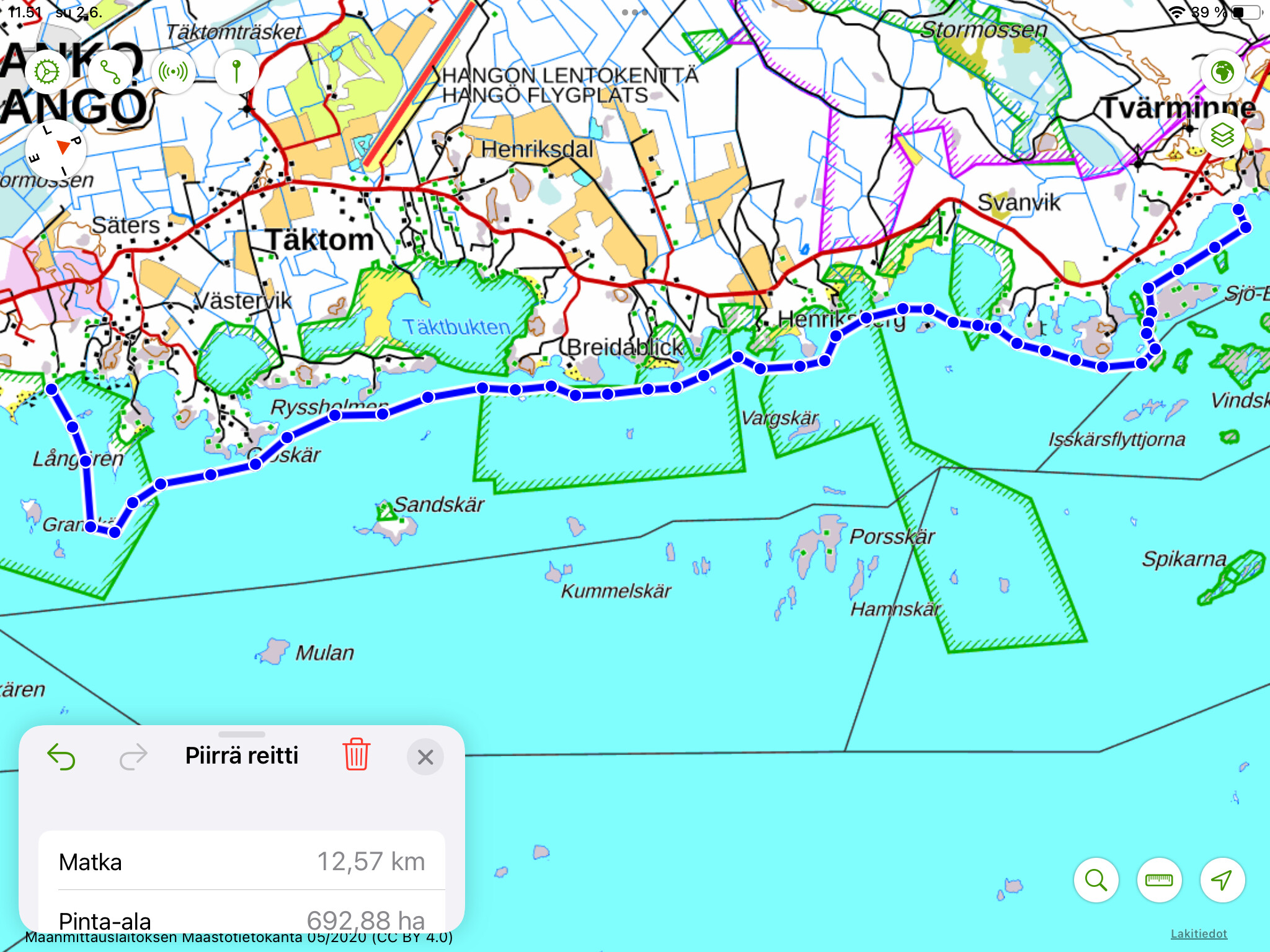
Task: Tap the Pinta-ala area row
Action: pos(242,920)
